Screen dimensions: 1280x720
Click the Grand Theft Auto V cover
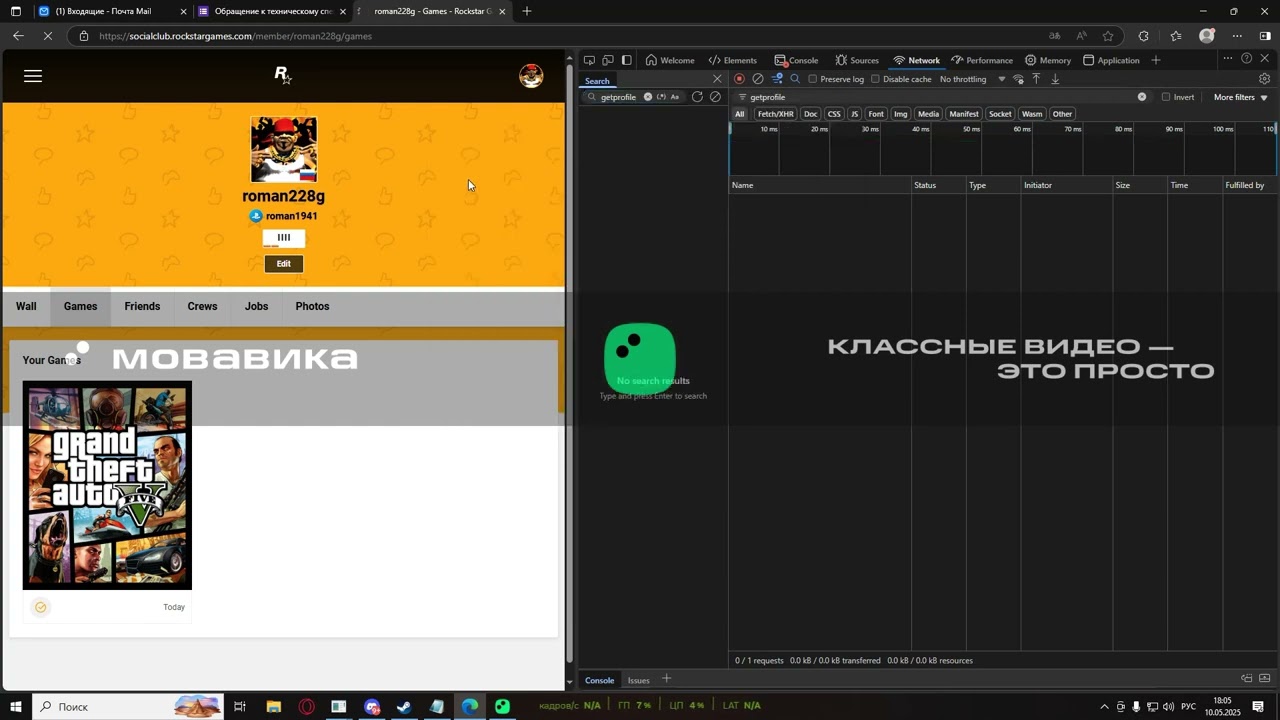(x=107, y=485)
